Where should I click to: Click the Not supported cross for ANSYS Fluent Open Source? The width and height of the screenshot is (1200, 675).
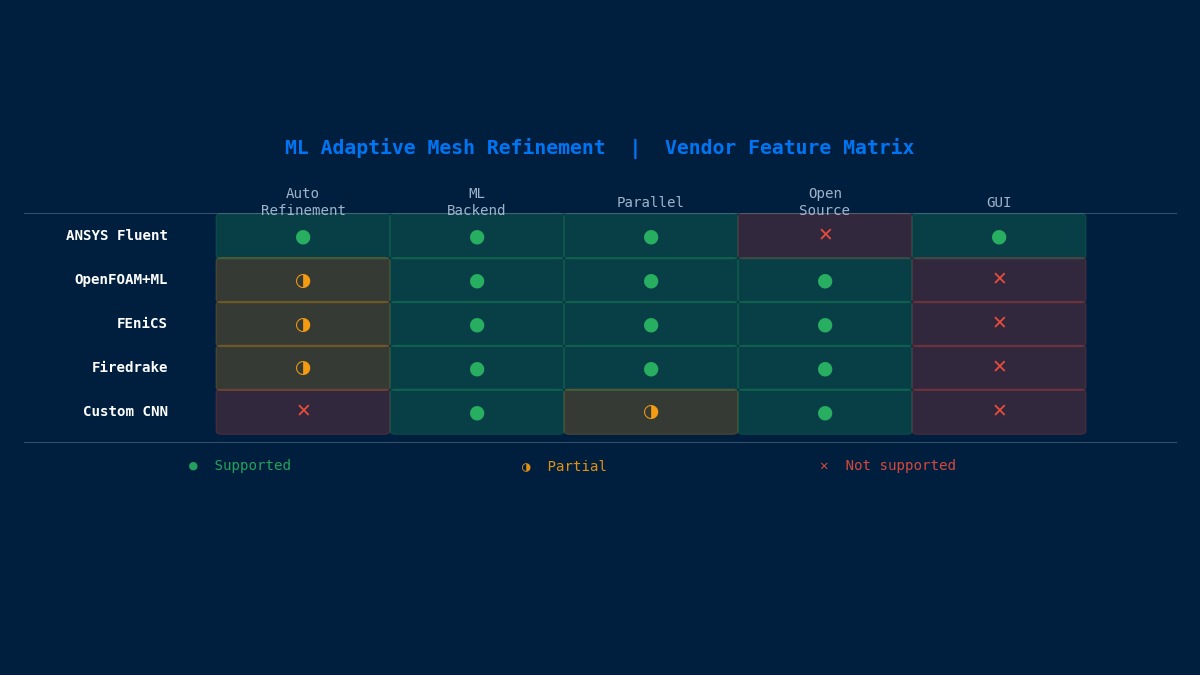click(x=825, y=234)
